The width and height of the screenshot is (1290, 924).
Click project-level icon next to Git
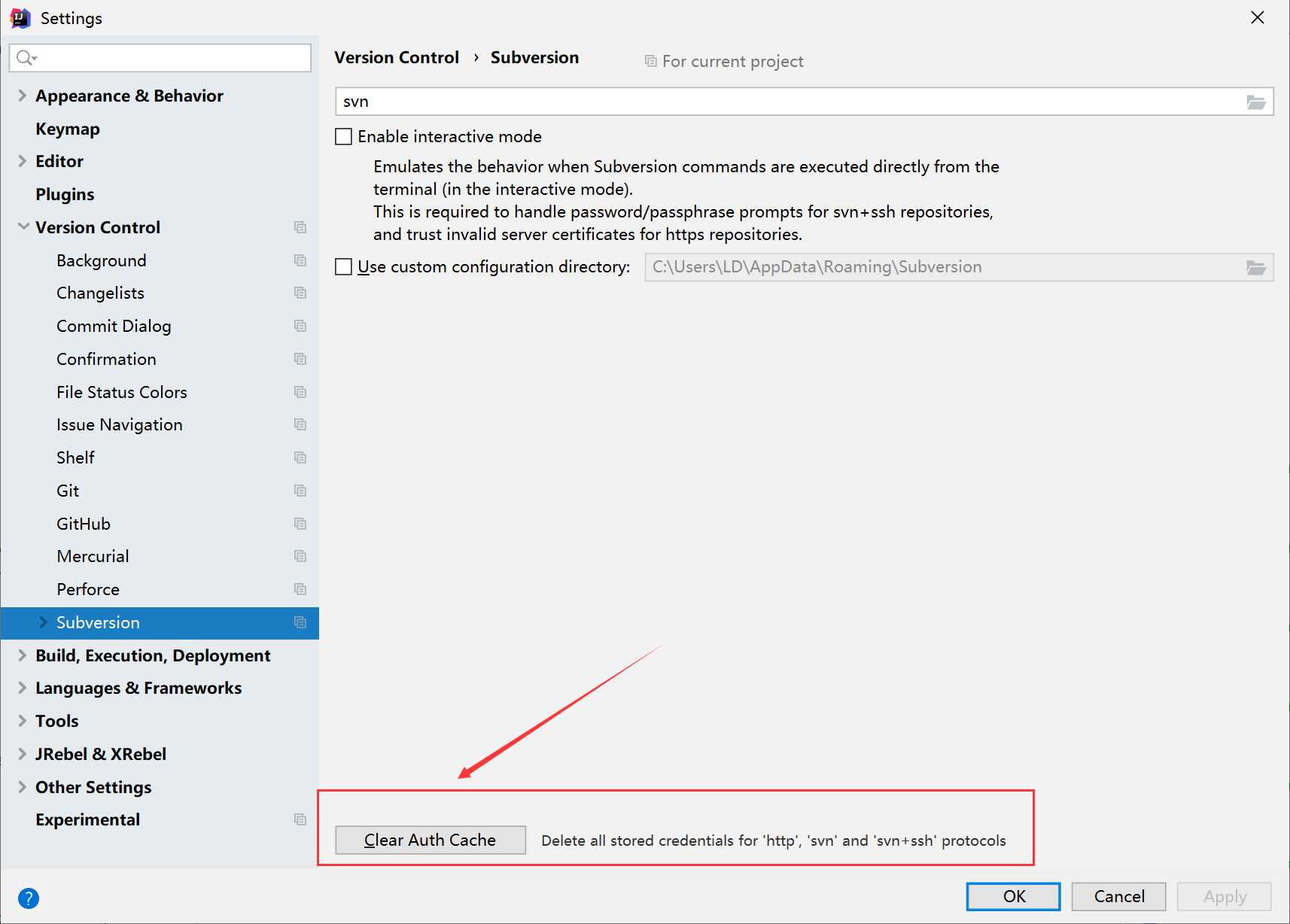[x=300, y=491]
